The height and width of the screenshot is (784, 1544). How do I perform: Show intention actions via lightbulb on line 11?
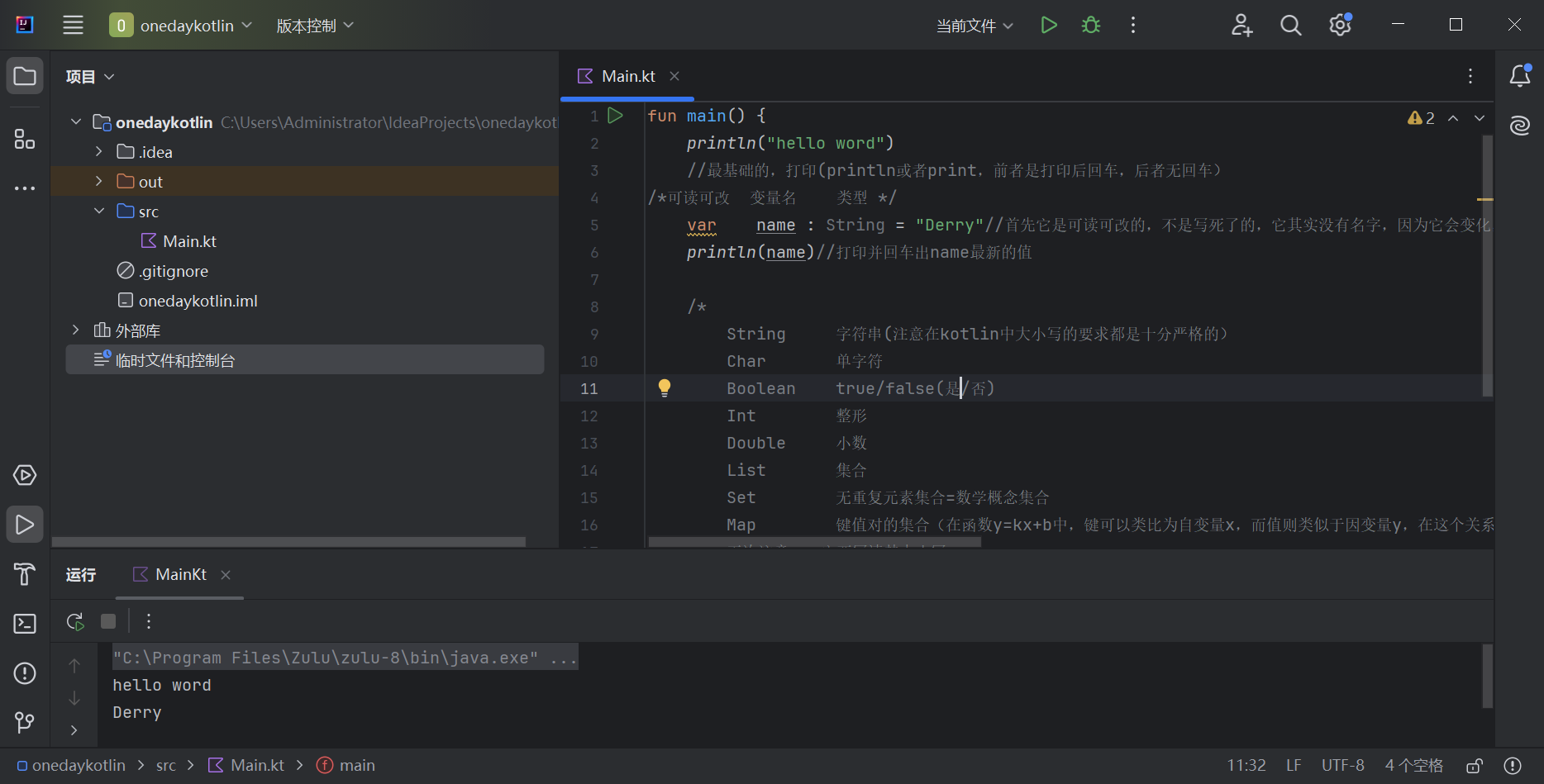(x=665, y=387)
